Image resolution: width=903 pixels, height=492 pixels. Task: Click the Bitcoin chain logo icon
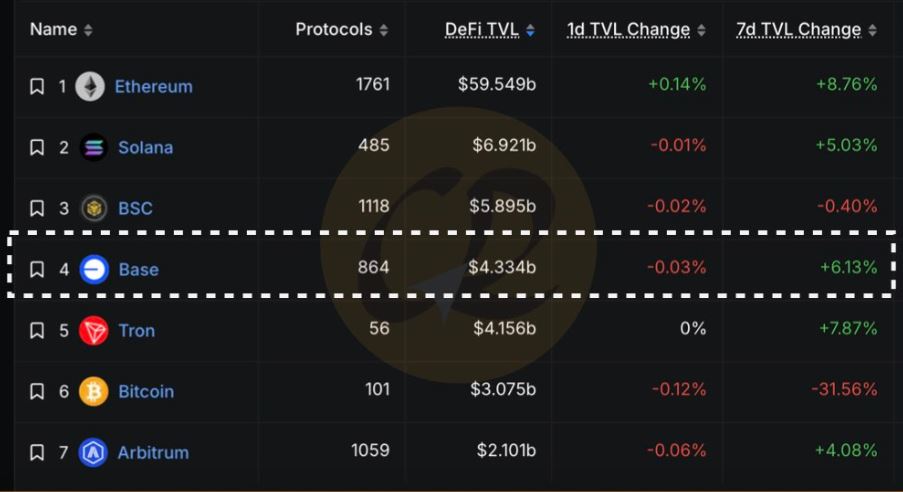point(94,391)
